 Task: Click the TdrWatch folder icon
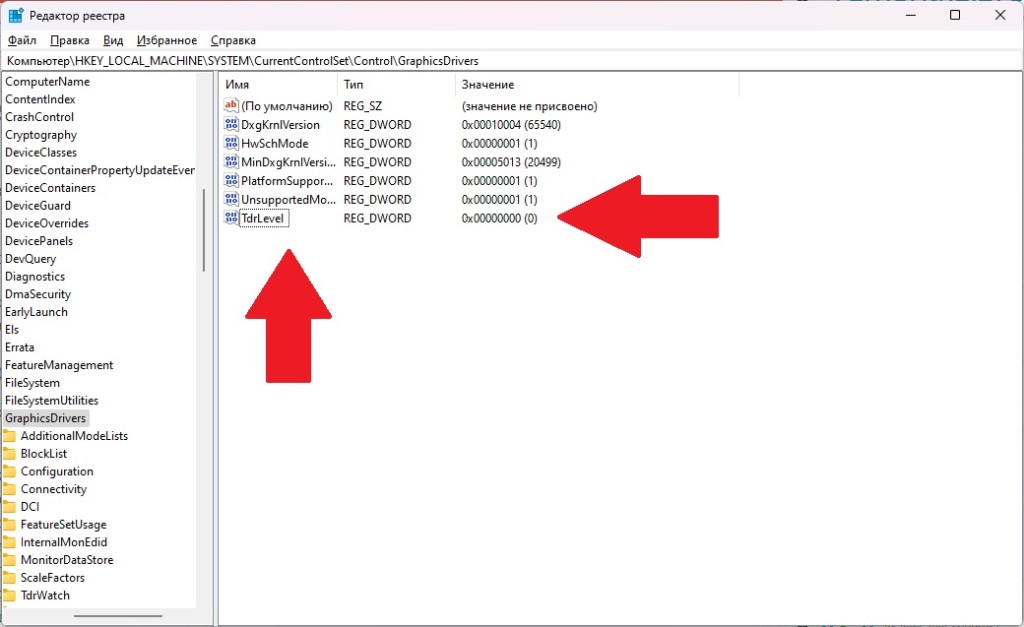[x=9, y=595]
